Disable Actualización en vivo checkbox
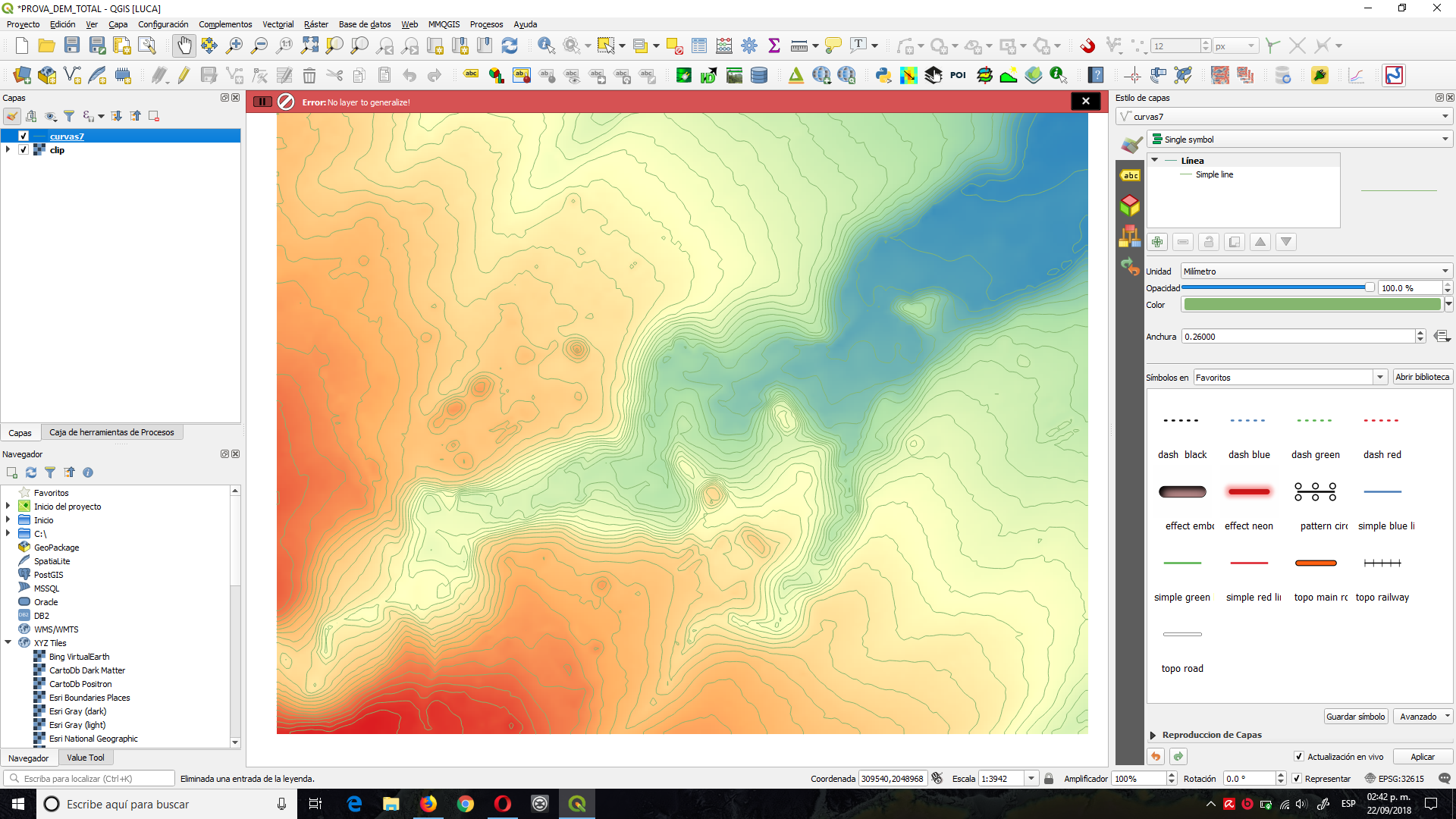This screenshot has height=819, width=1456. coord(1299,757)
